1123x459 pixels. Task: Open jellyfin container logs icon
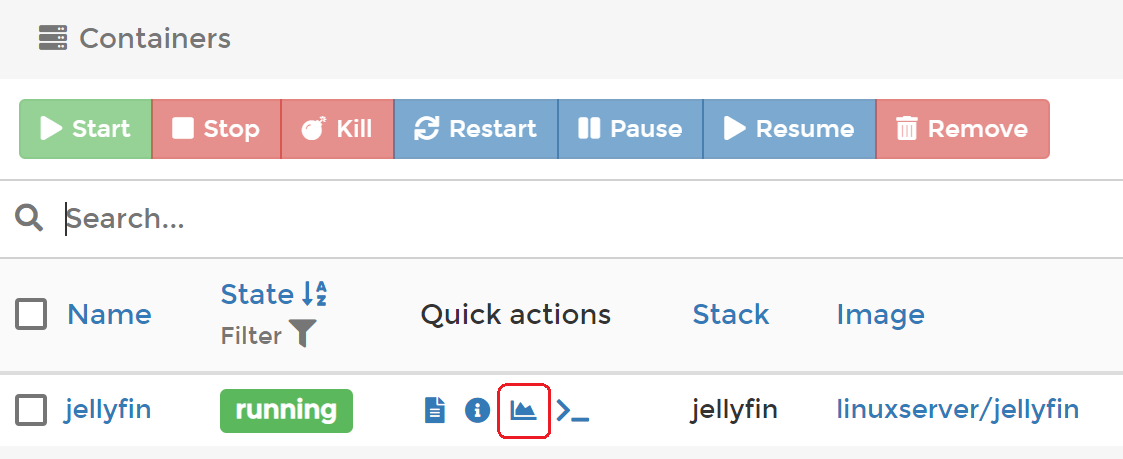434,410
